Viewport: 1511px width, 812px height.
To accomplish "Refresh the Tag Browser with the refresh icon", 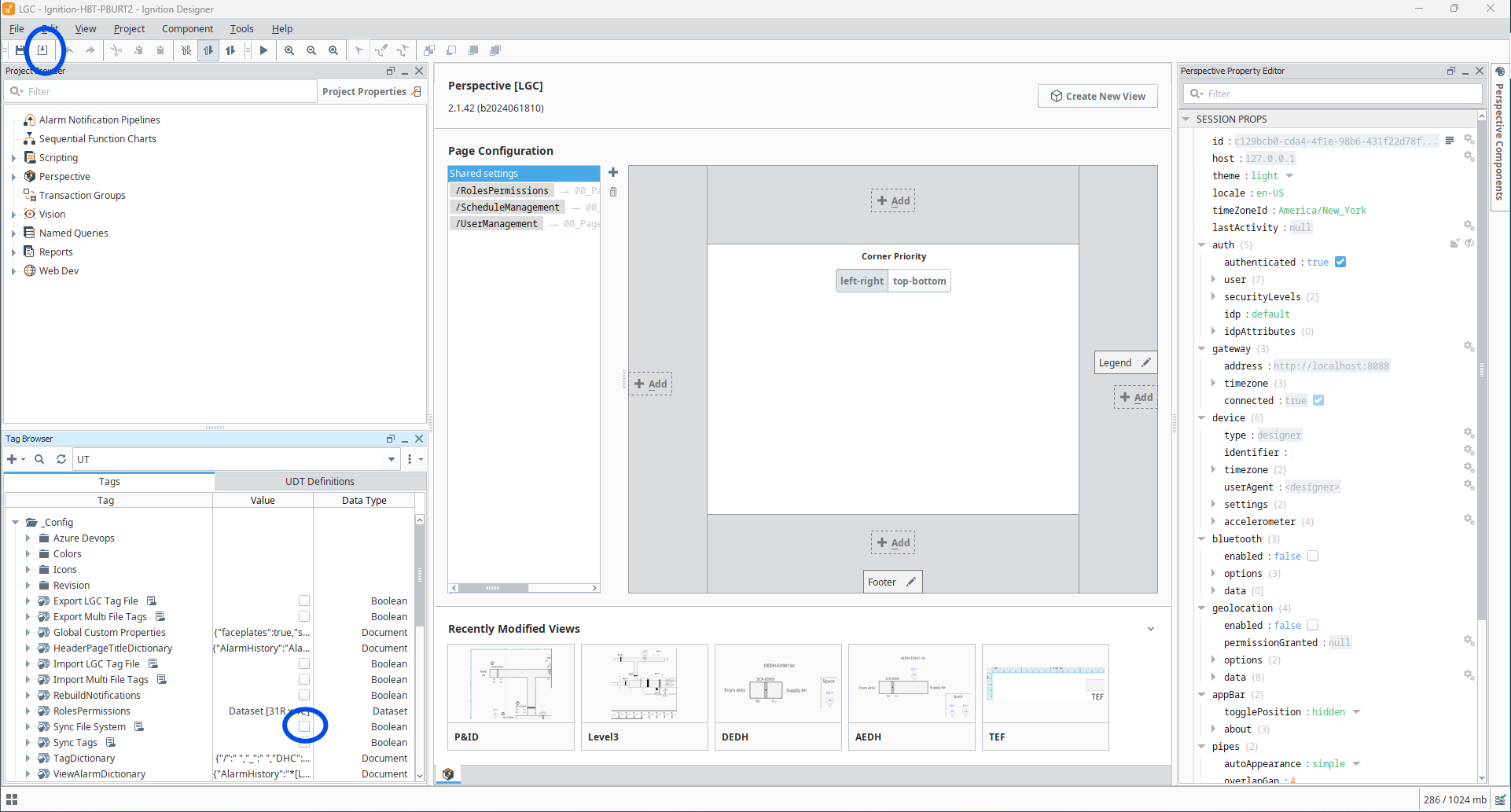I will pos(61,459).
